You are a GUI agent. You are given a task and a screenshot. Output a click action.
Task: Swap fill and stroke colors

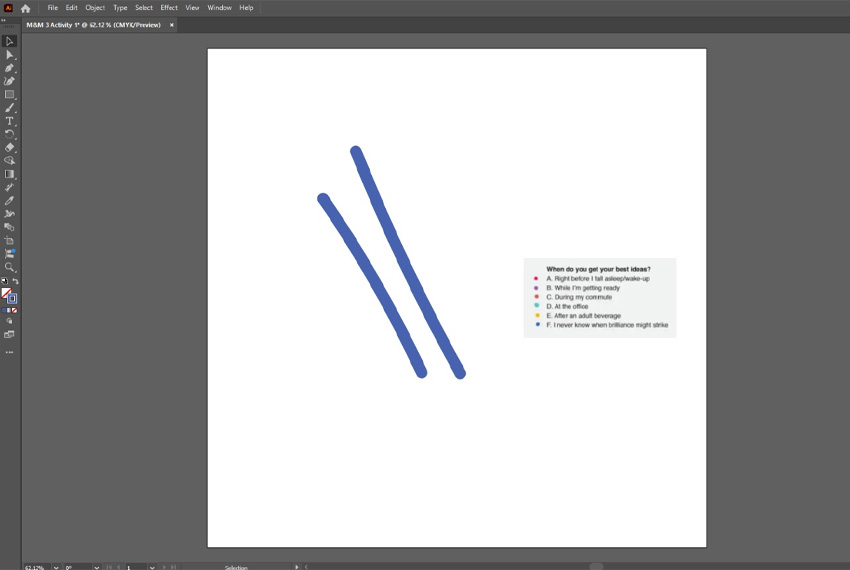coord(15,282)
